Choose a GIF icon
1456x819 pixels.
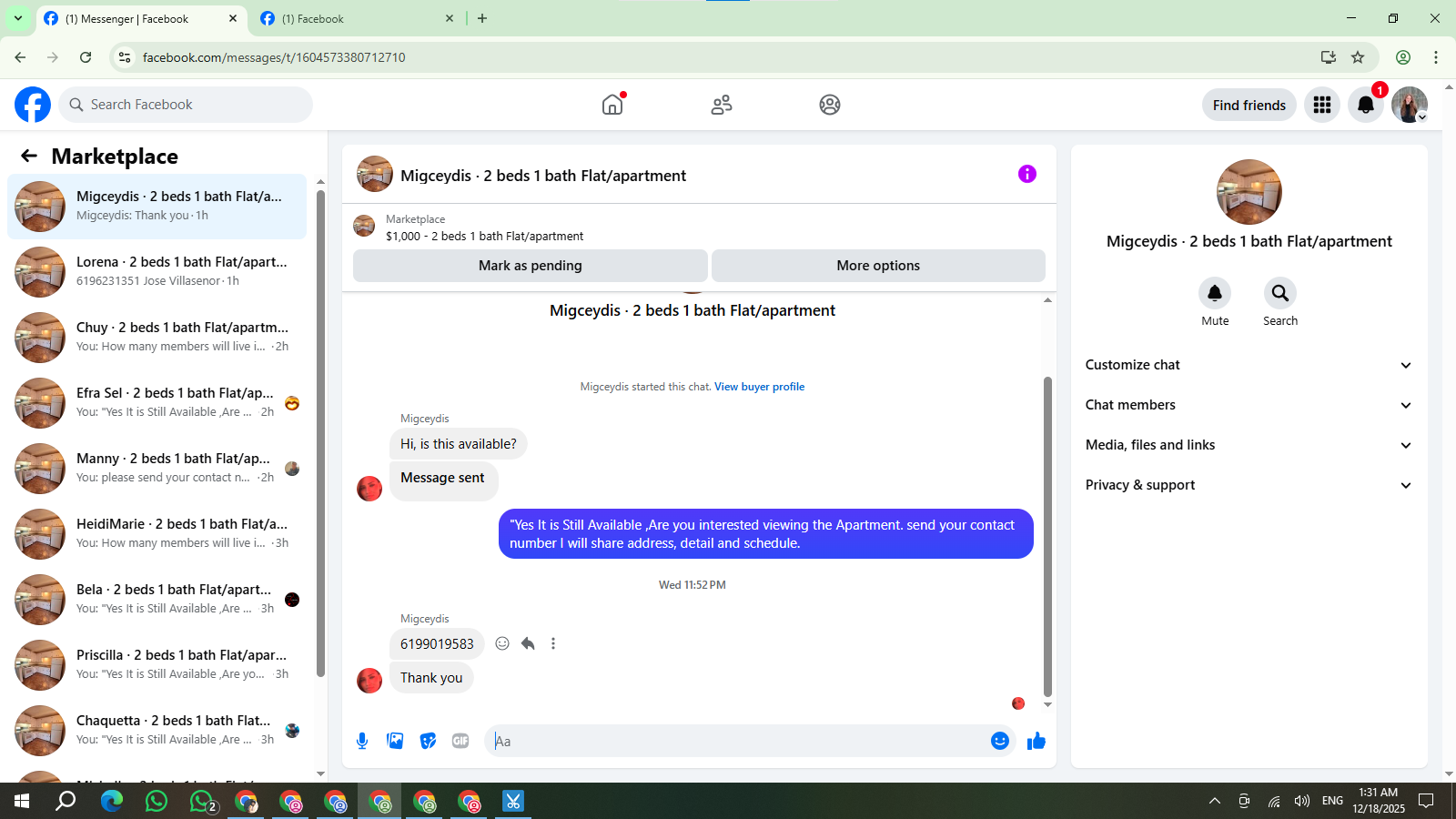[460, 741]
